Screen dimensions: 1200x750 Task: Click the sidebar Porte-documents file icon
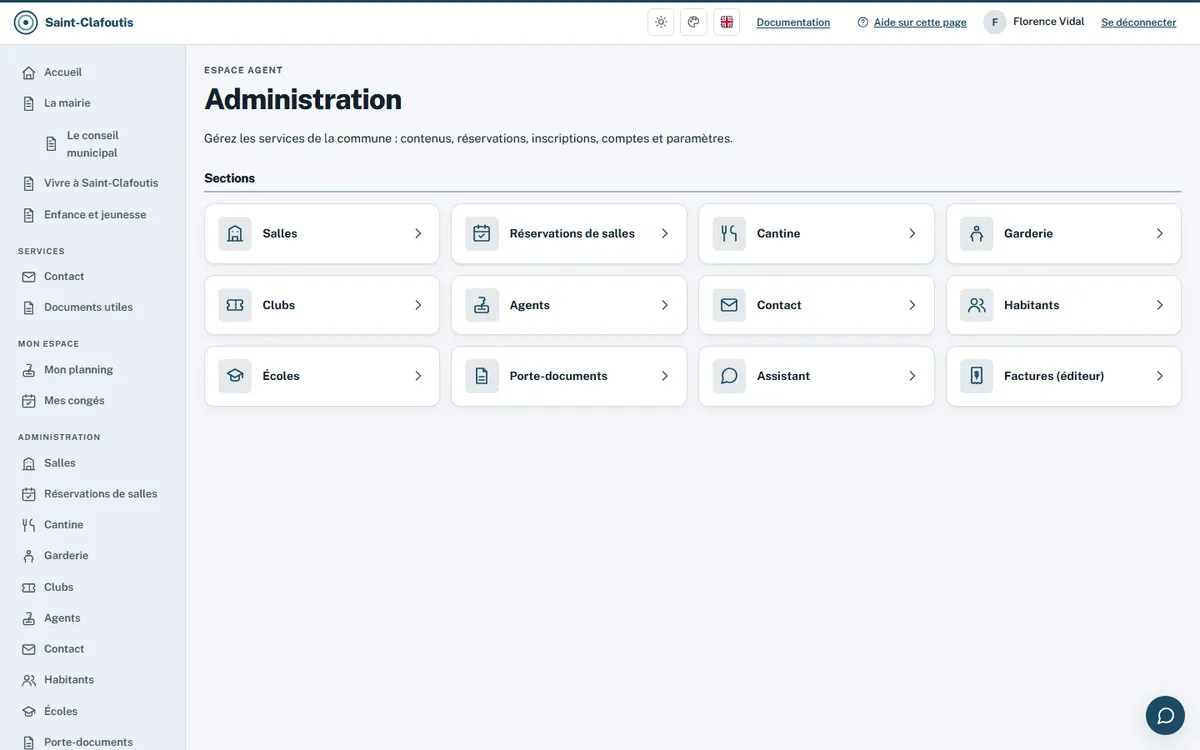pos(29,742)
